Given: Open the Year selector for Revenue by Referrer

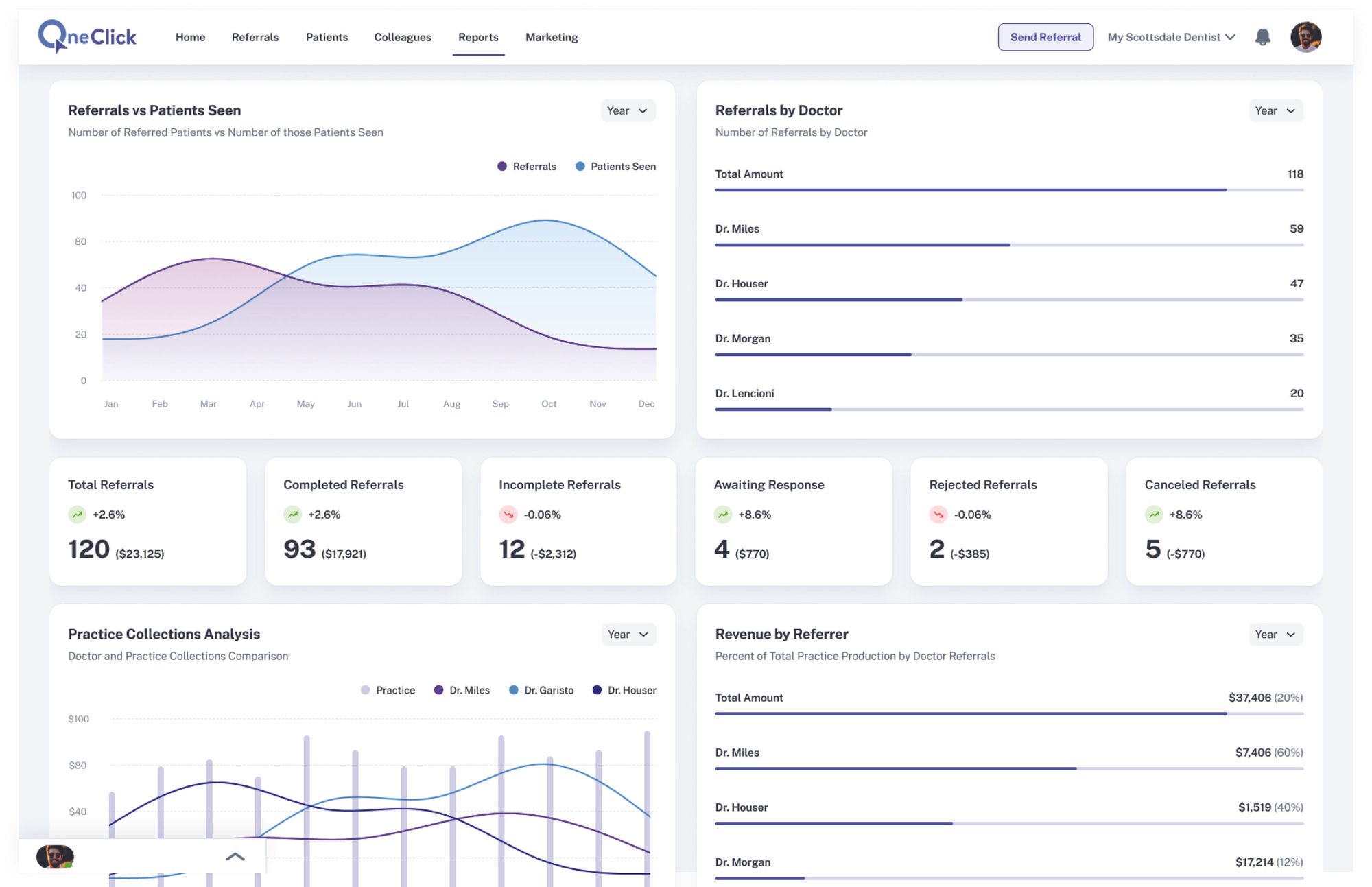Looking at the screenshot, I should click(x=1275, y=634).
